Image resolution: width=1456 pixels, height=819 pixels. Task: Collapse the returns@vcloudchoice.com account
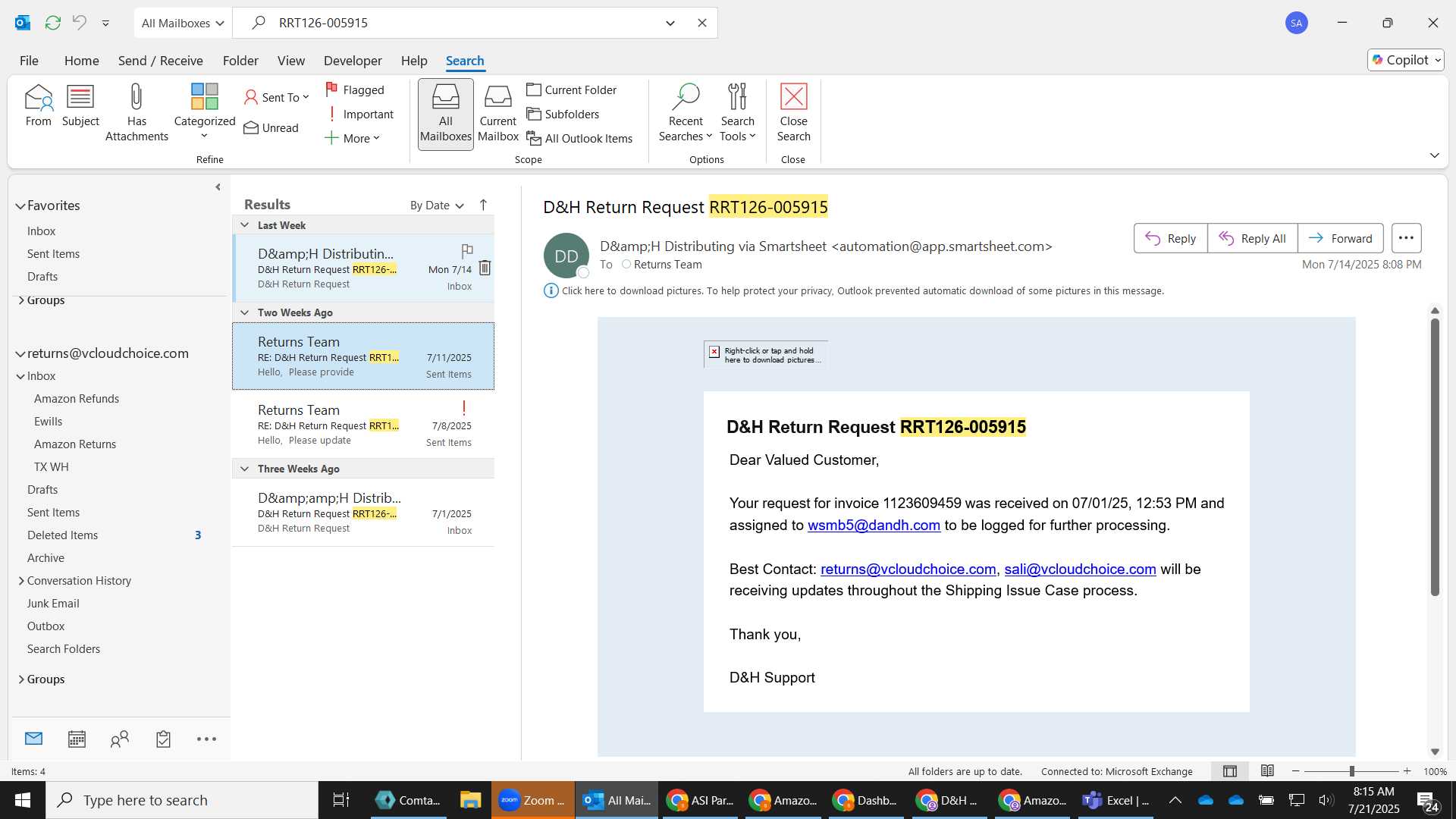pos(20,353)
